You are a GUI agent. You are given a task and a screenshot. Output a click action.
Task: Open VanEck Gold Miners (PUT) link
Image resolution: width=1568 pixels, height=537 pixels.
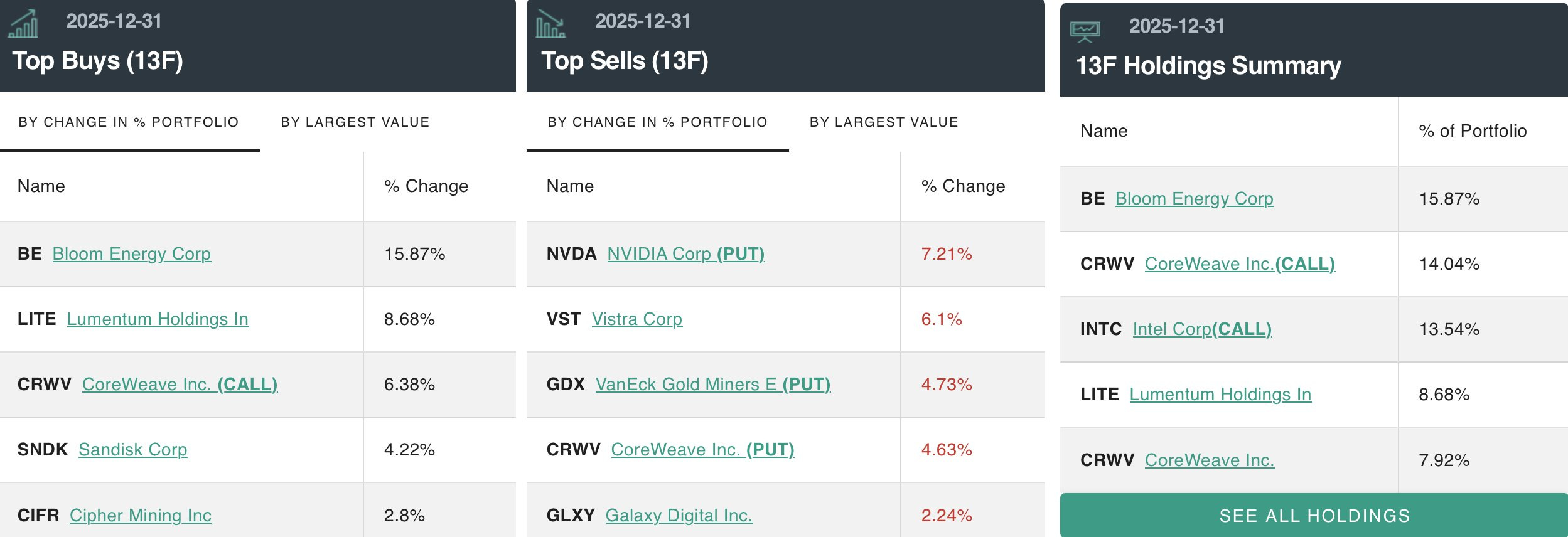point(713,384)
